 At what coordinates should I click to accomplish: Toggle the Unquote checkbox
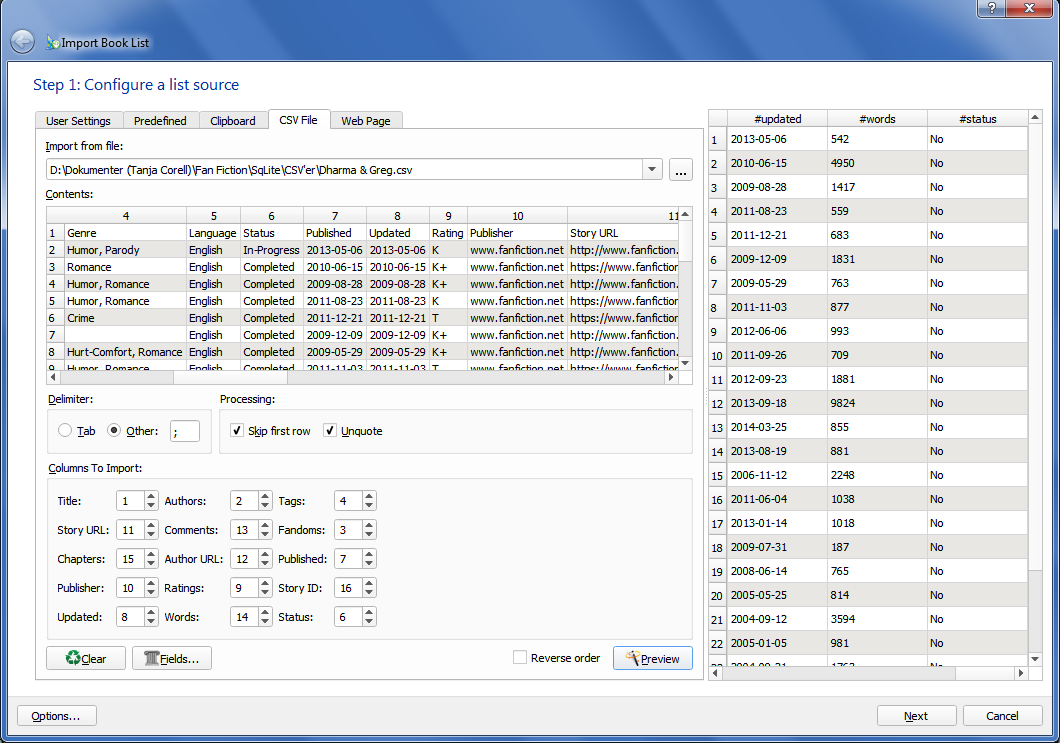[330, 430]
